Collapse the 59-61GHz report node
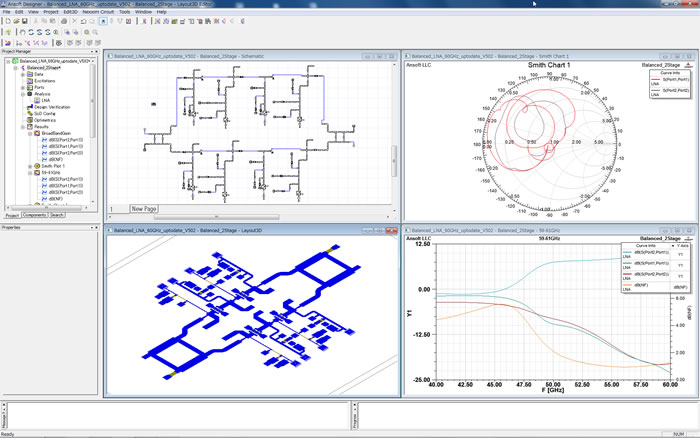The height and width of the screenshot is (438, 700). (30, 172)
